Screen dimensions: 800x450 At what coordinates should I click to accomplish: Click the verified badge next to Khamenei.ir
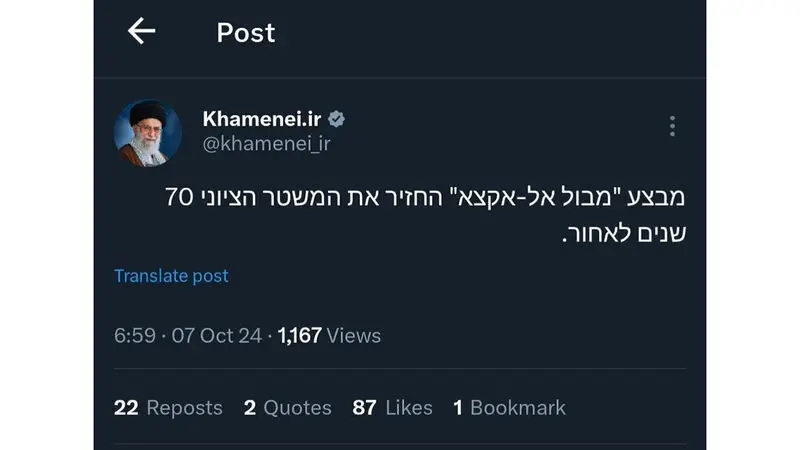[336, 119]
